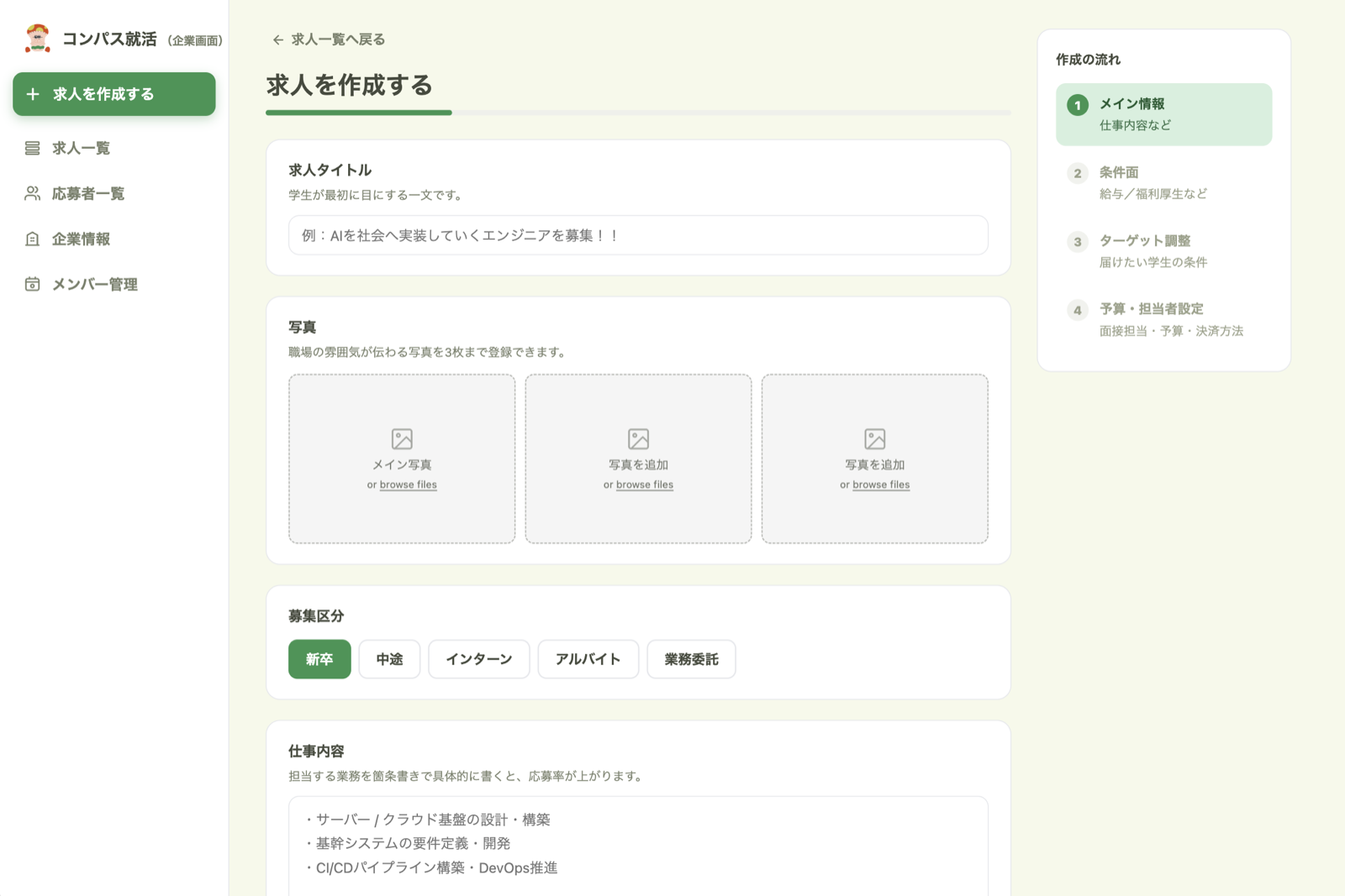
Task: Select the アルバイト recruitment type
Action: coord(588,659)
